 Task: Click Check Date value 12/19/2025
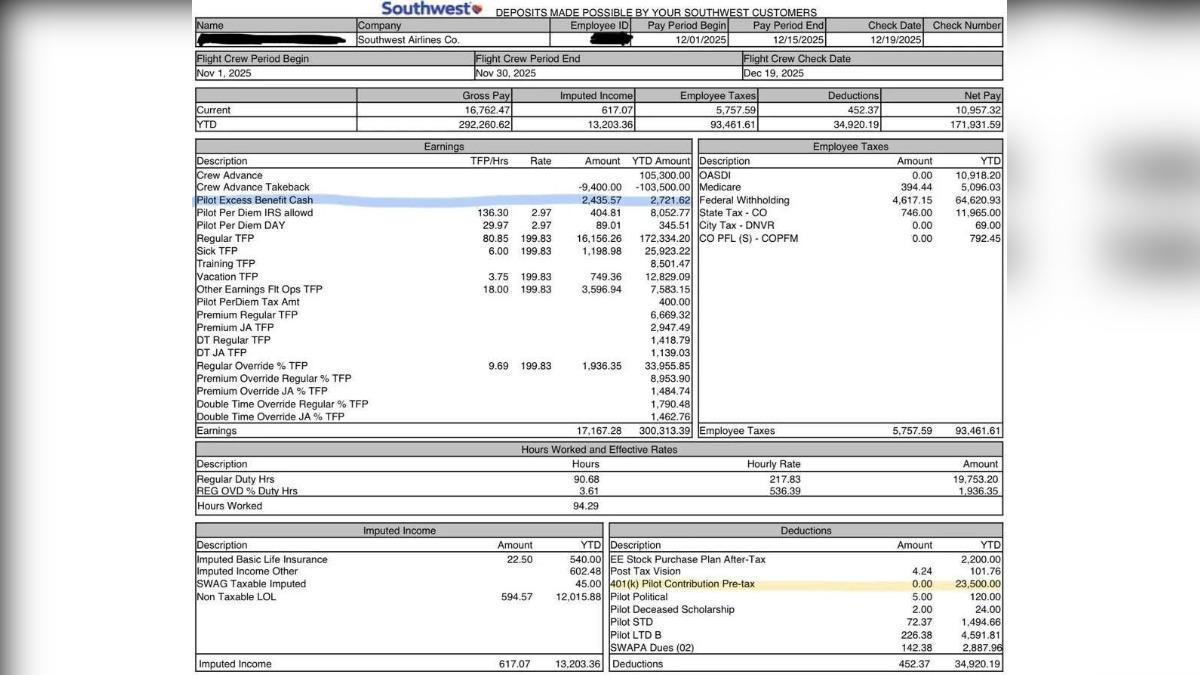[895, 40]
